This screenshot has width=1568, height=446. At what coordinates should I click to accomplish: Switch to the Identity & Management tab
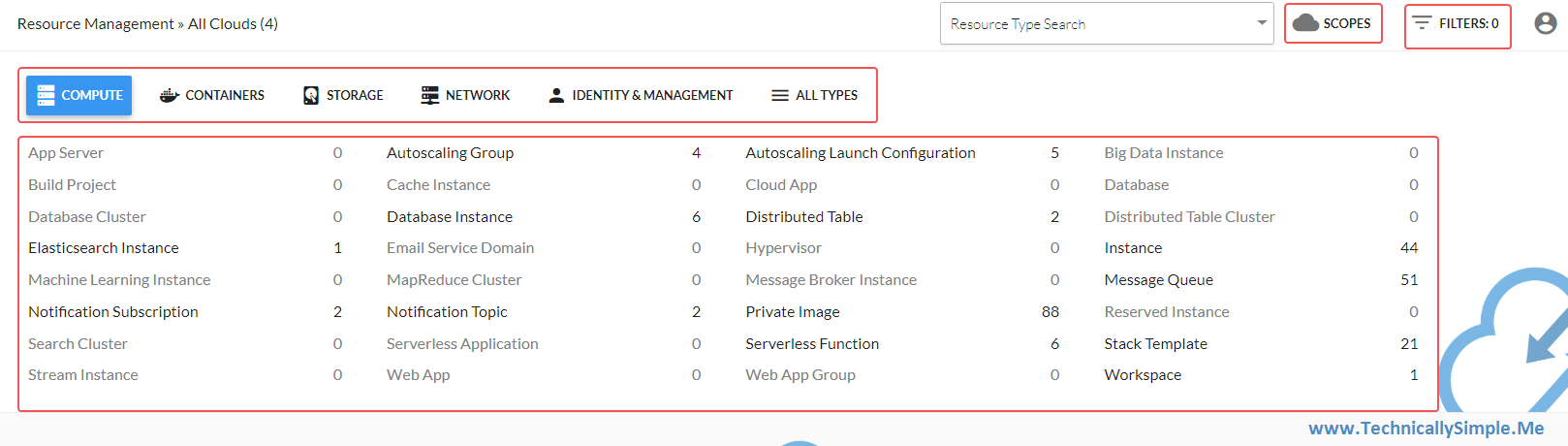point(641,95)
